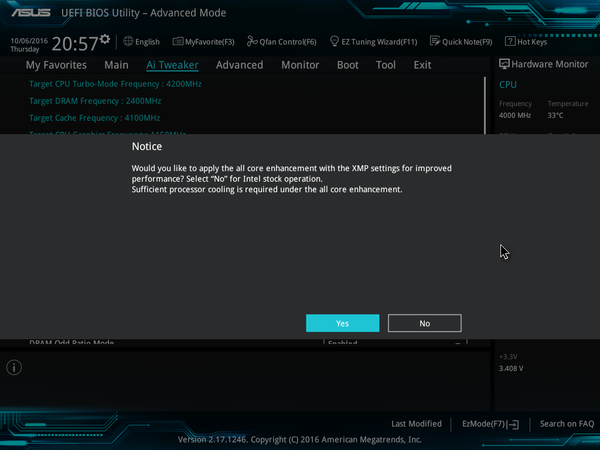
Task: Click the 20:57 clock display
Action: click(75, 44)
